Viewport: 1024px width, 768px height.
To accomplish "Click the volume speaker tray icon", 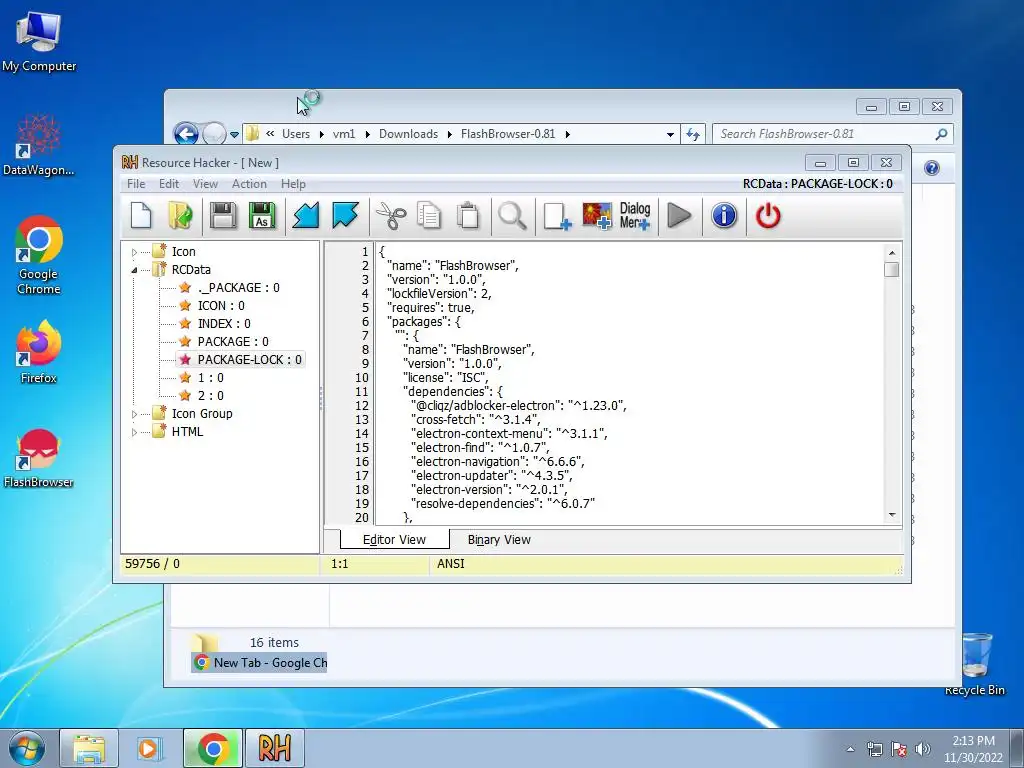I will 923,749.
